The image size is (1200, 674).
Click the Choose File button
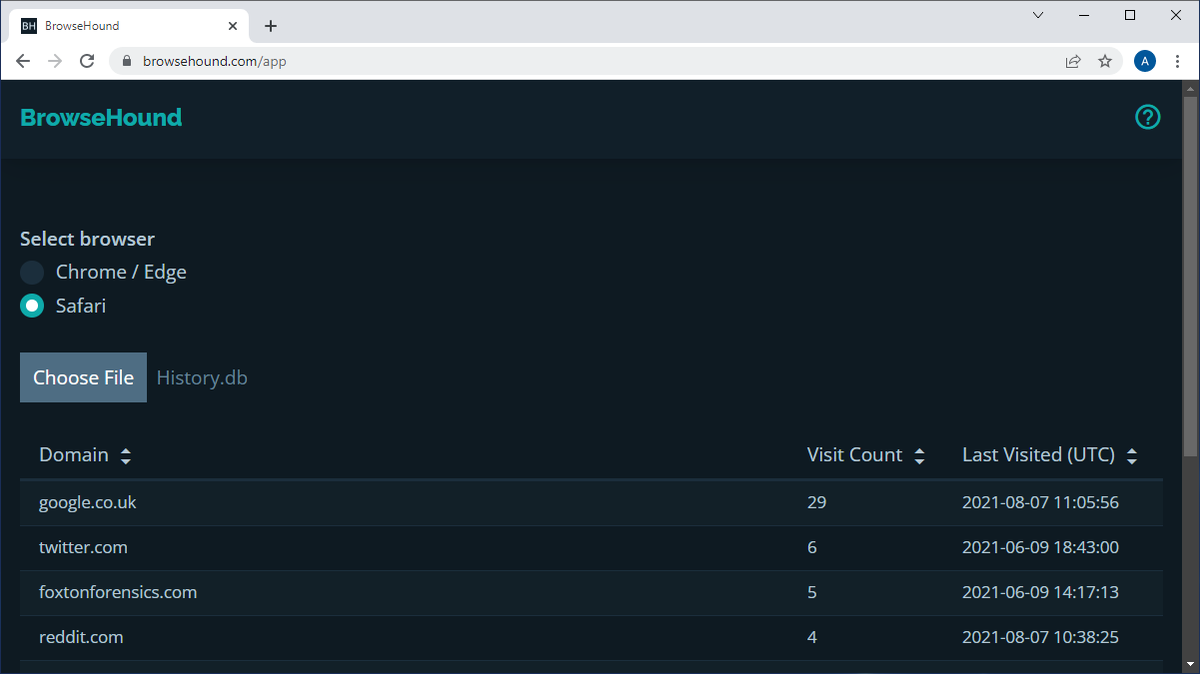click(x=83, y=377)
